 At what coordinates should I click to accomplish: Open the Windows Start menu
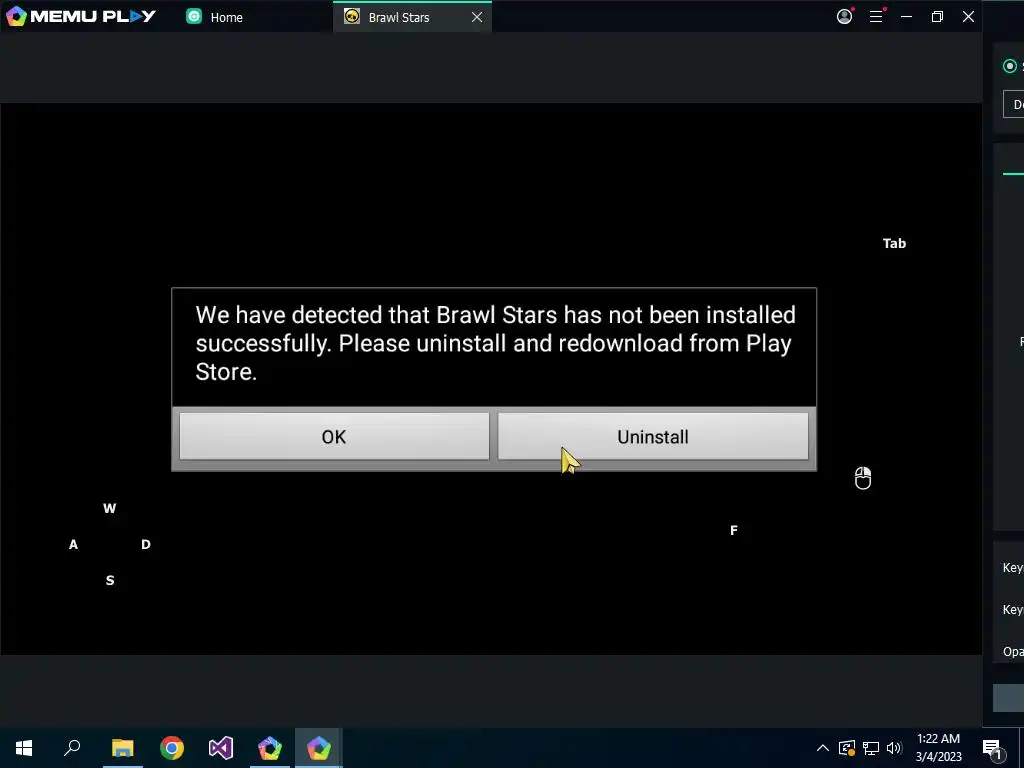pos(24,748)
